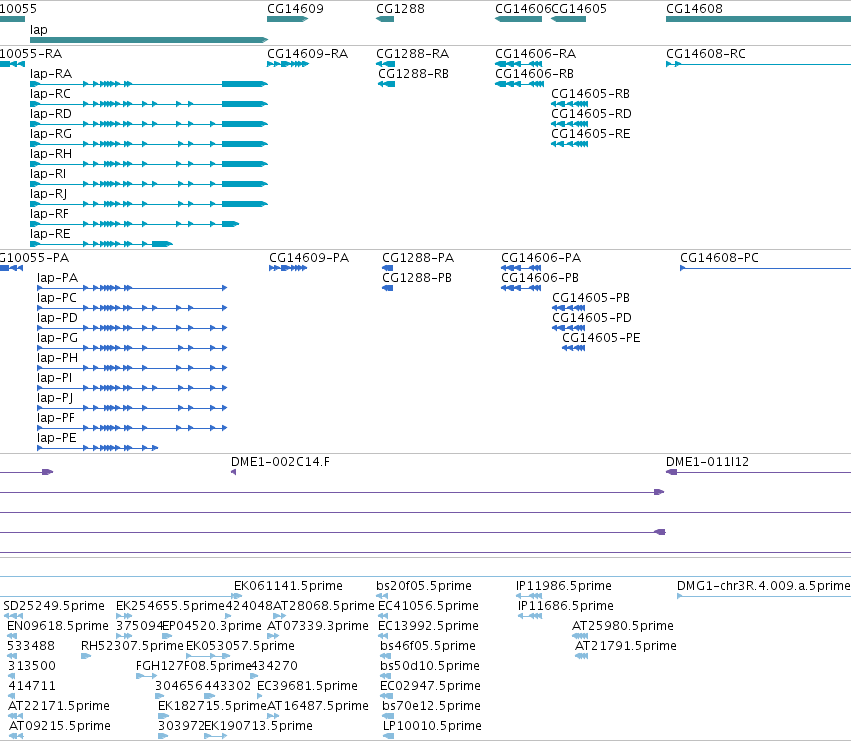
Task: Click the AT09215.5prime EST label
Action: [60, 726]
